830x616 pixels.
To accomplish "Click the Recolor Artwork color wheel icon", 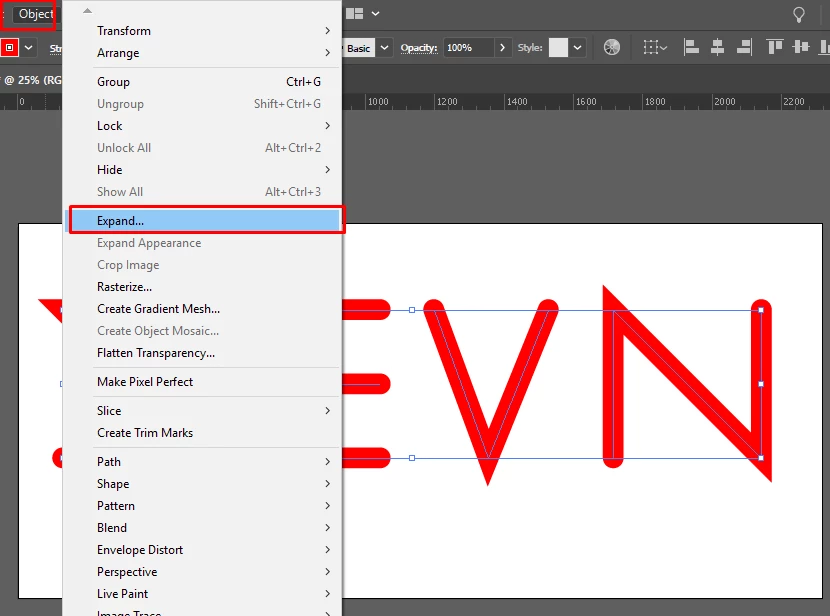I will [611, 48].
